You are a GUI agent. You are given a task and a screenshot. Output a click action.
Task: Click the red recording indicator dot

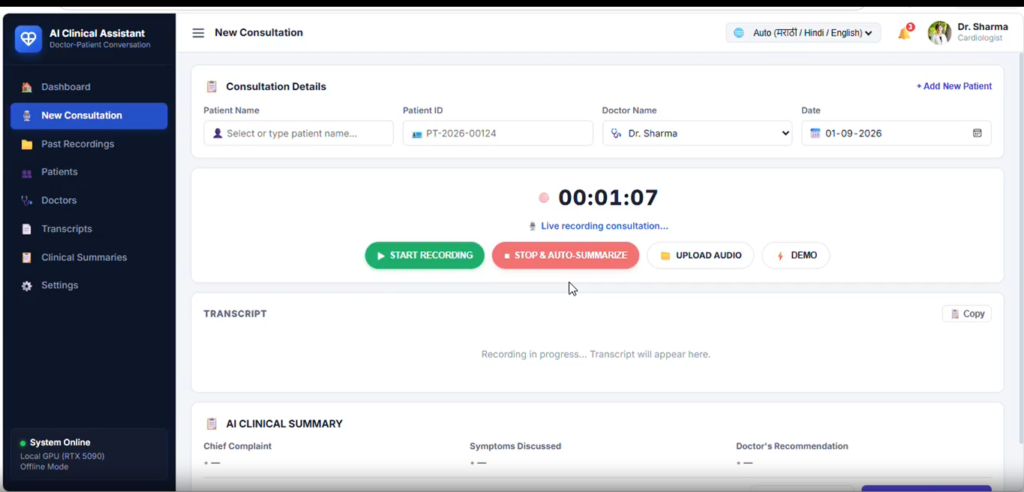(x=543, y=198)
